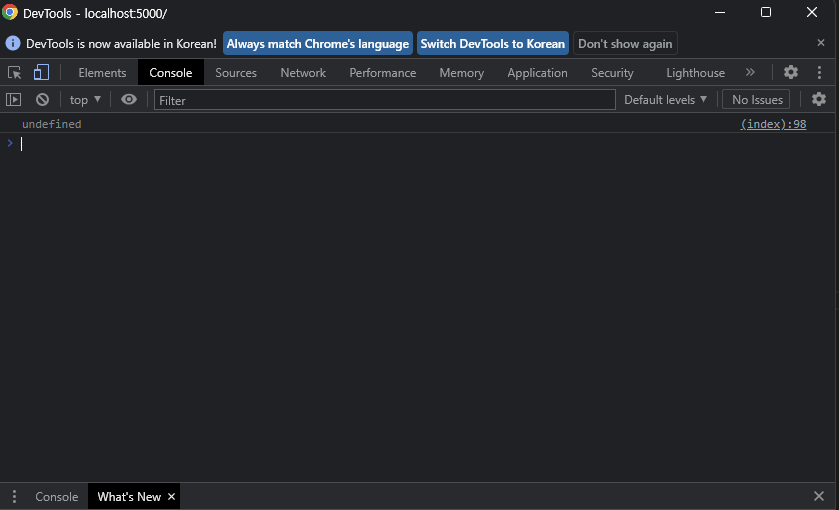Screen dimensions: 839x510
Task: Click the Chrome icon in title bar
Action: tap(10, 12)
